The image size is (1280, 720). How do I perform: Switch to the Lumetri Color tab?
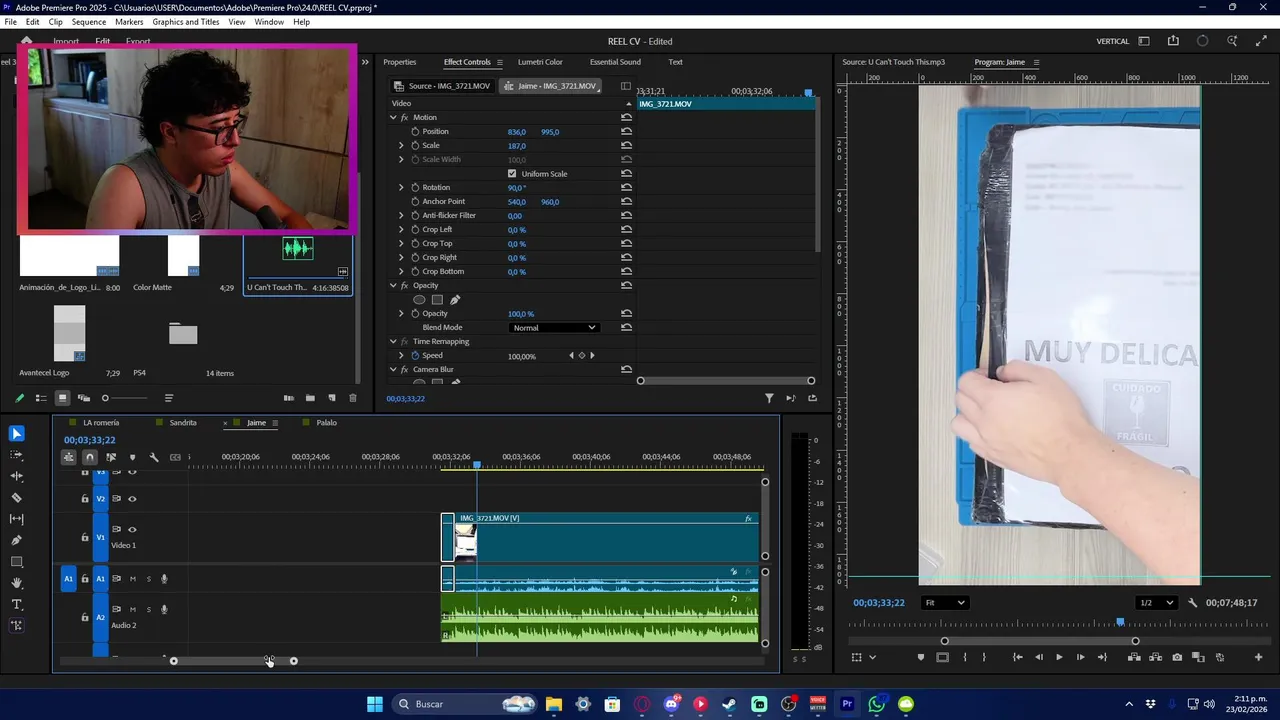(540, 62)
